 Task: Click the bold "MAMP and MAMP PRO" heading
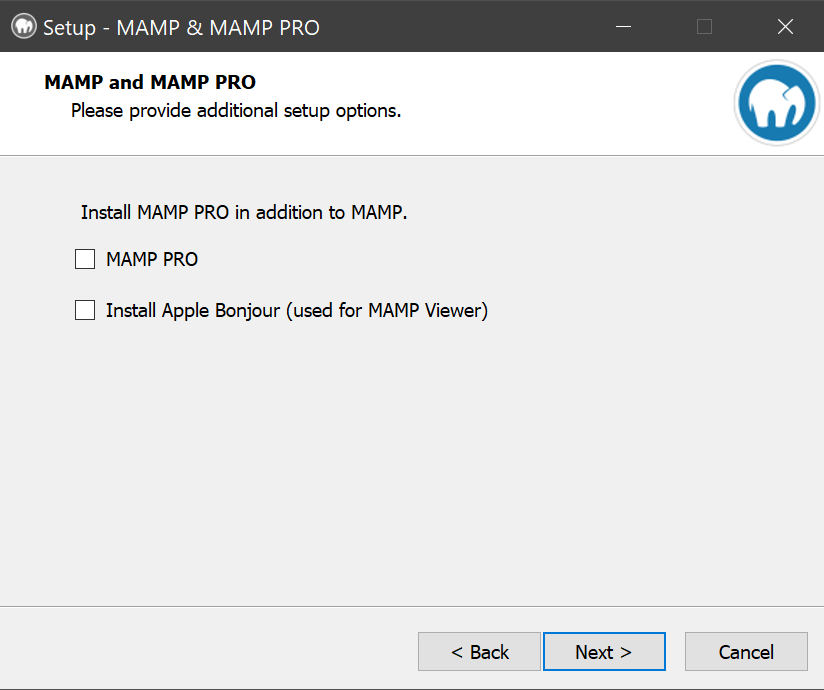click(150, 82)
